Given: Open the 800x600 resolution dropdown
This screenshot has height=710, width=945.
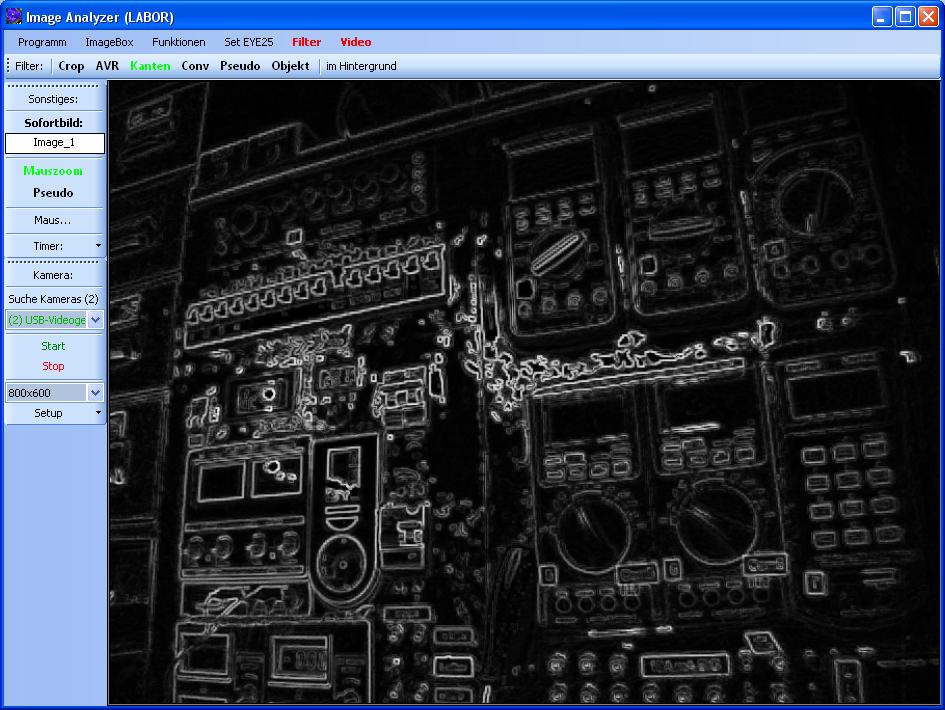Looking at the screenshot, I should click(95, 393).
